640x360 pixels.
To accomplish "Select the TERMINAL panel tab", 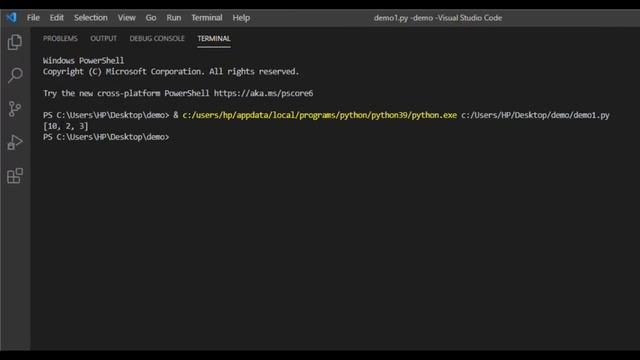I will click(x=214, y=38).
